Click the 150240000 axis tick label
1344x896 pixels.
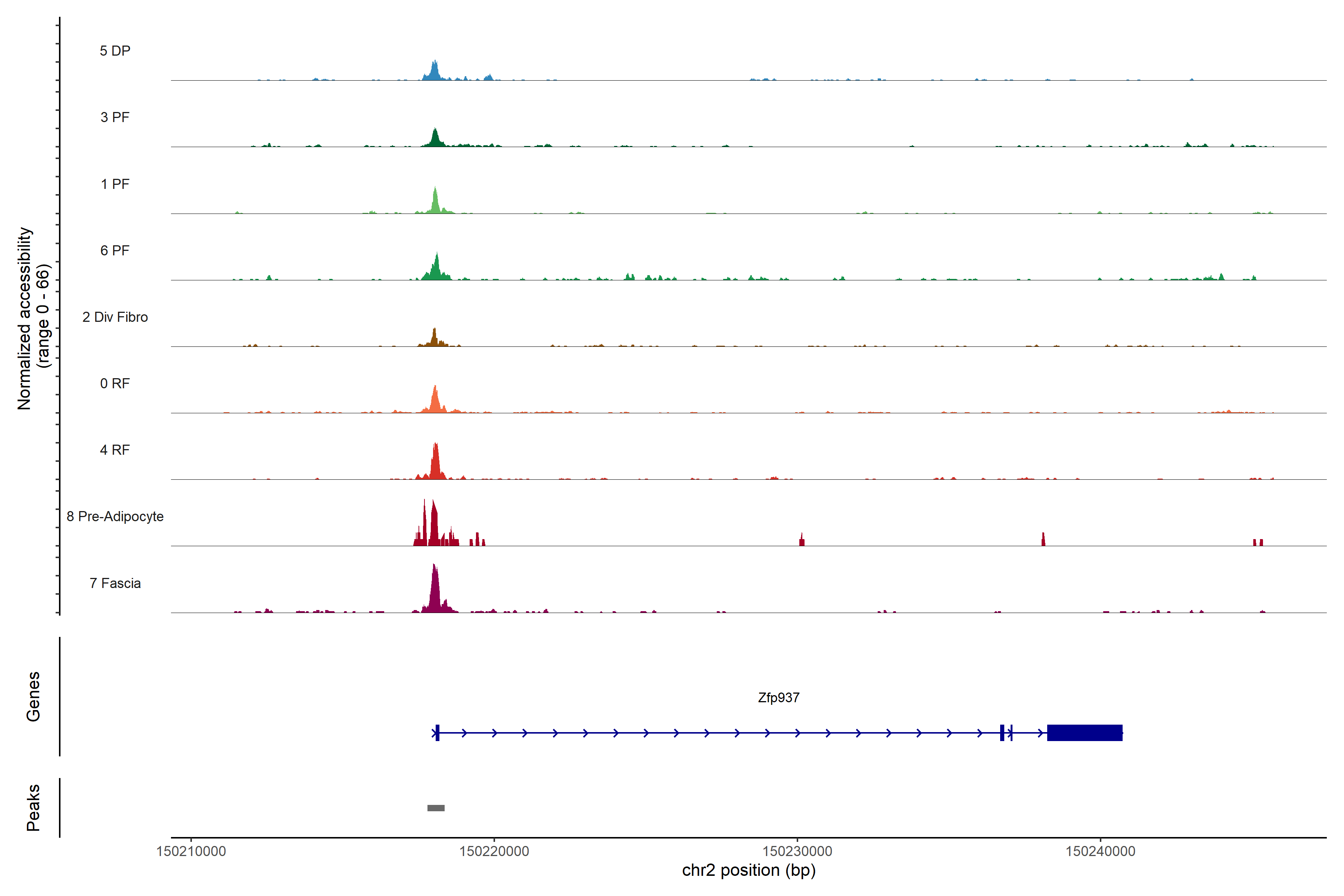click(x=1100, y=852)
